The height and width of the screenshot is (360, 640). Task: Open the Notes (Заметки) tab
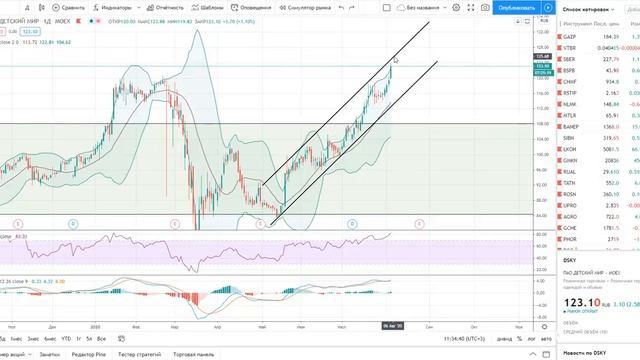[x=50, y=354]
